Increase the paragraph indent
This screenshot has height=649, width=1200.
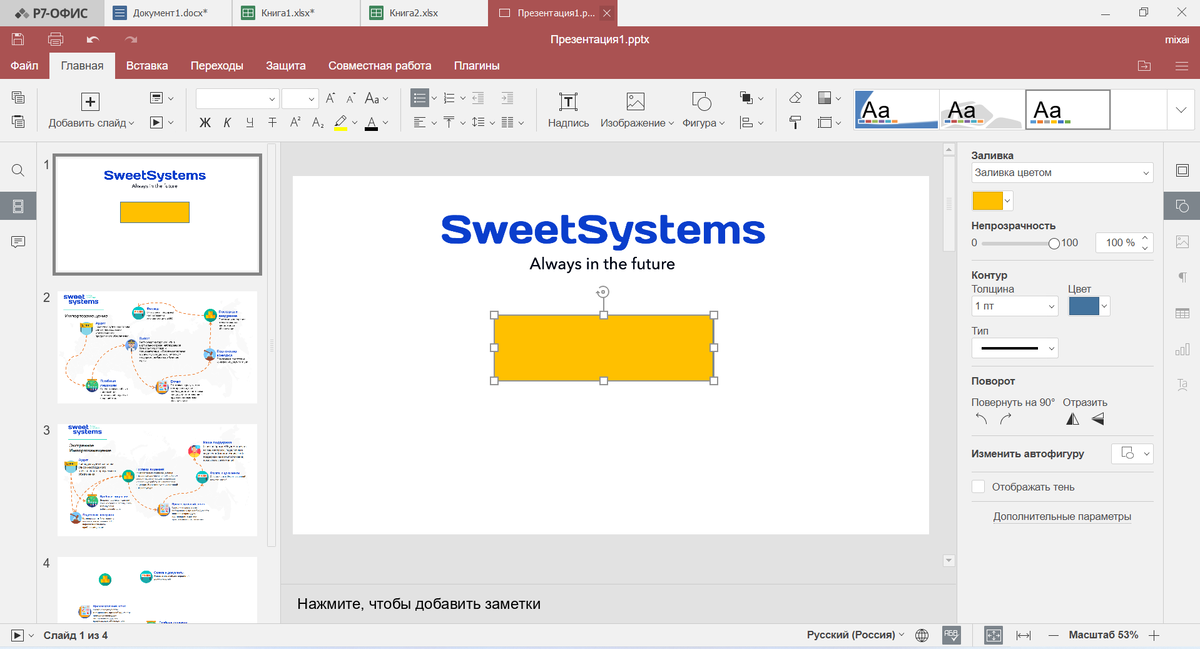[x=507, y=98]
